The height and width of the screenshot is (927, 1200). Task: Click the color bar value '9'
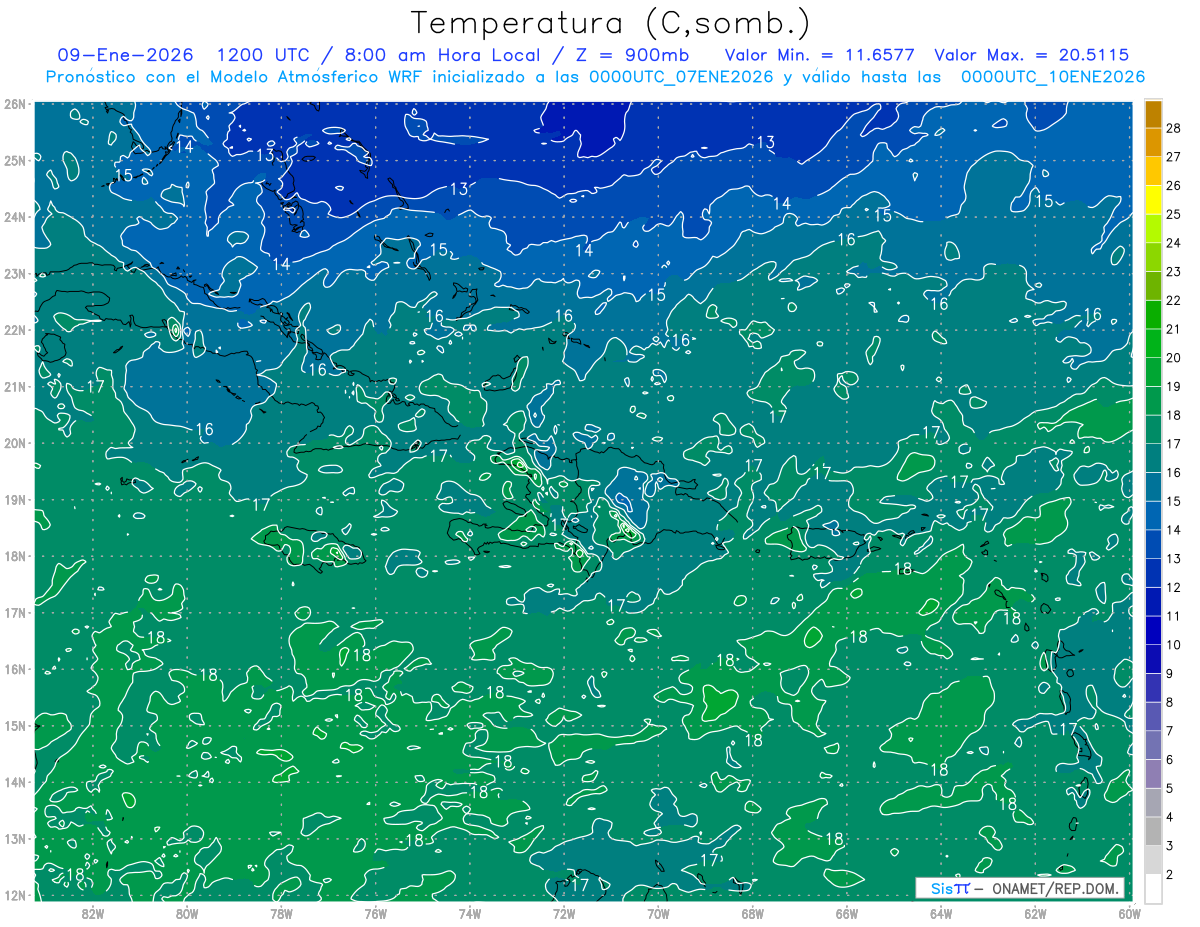pos(1170,674)
